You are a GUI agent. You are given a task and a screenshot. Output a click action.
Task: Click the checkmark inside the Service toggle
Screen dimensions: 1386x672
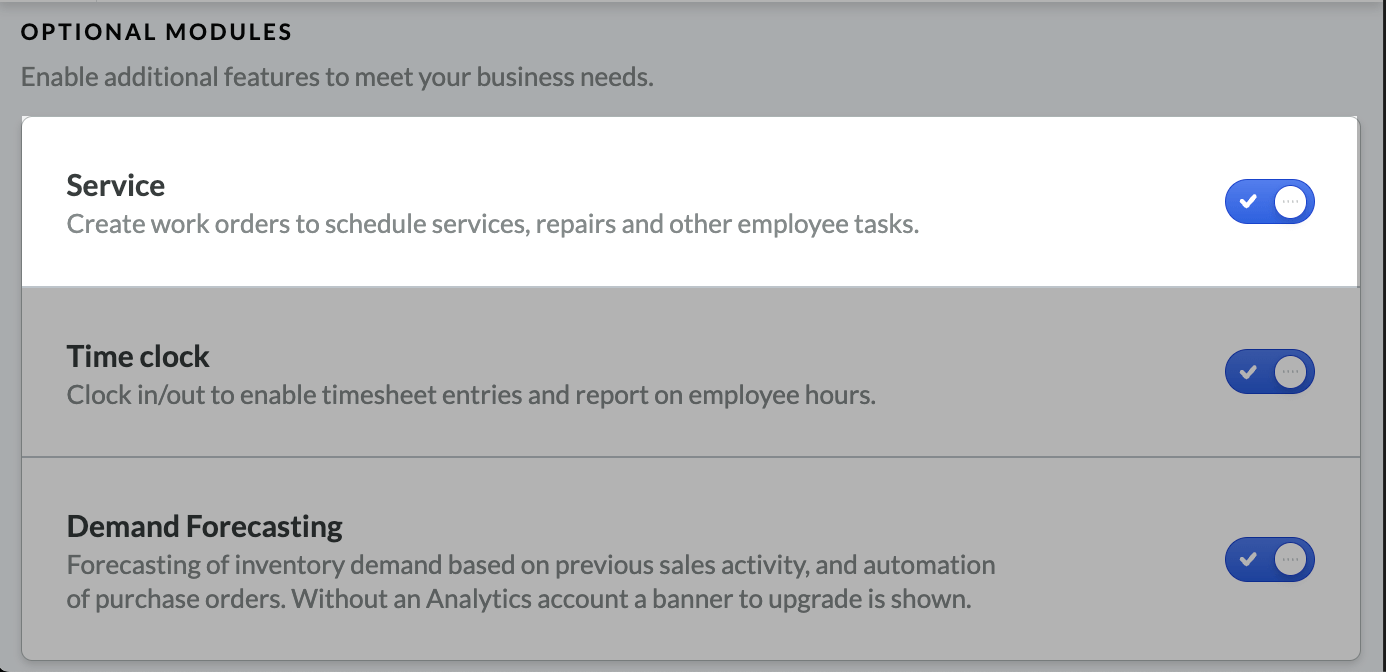pyautogui.click(x=1248, y=201)
